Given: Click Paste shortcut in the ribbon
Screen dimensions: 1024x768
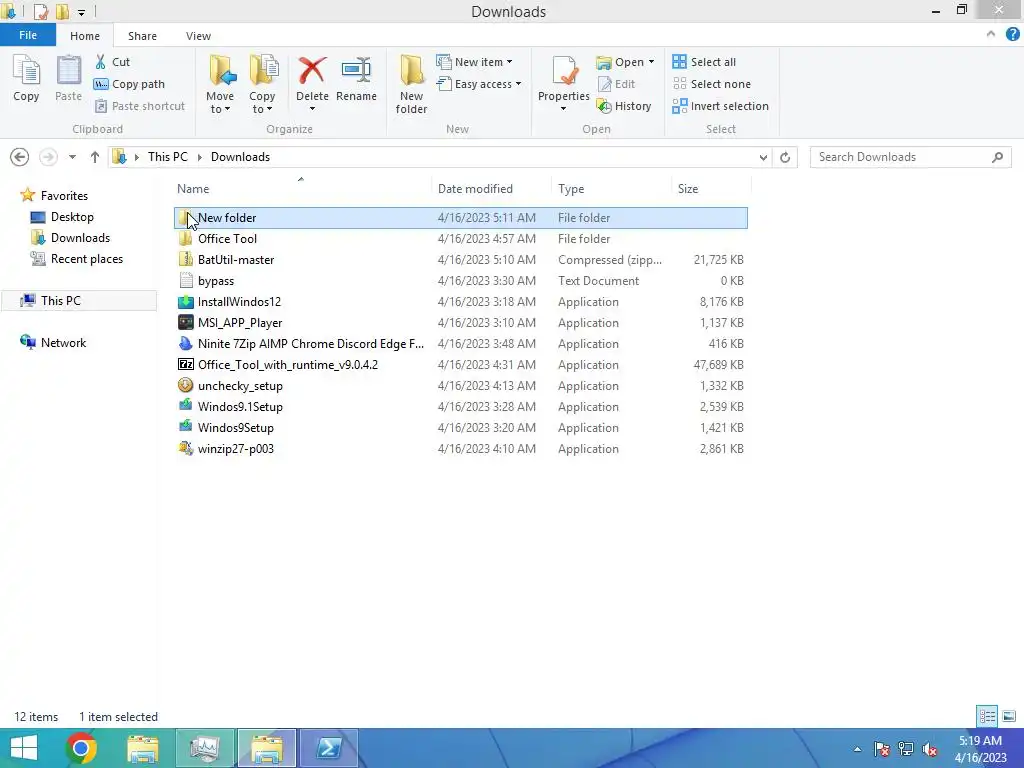Looking at the screenshot, I should tap(140, 106).
